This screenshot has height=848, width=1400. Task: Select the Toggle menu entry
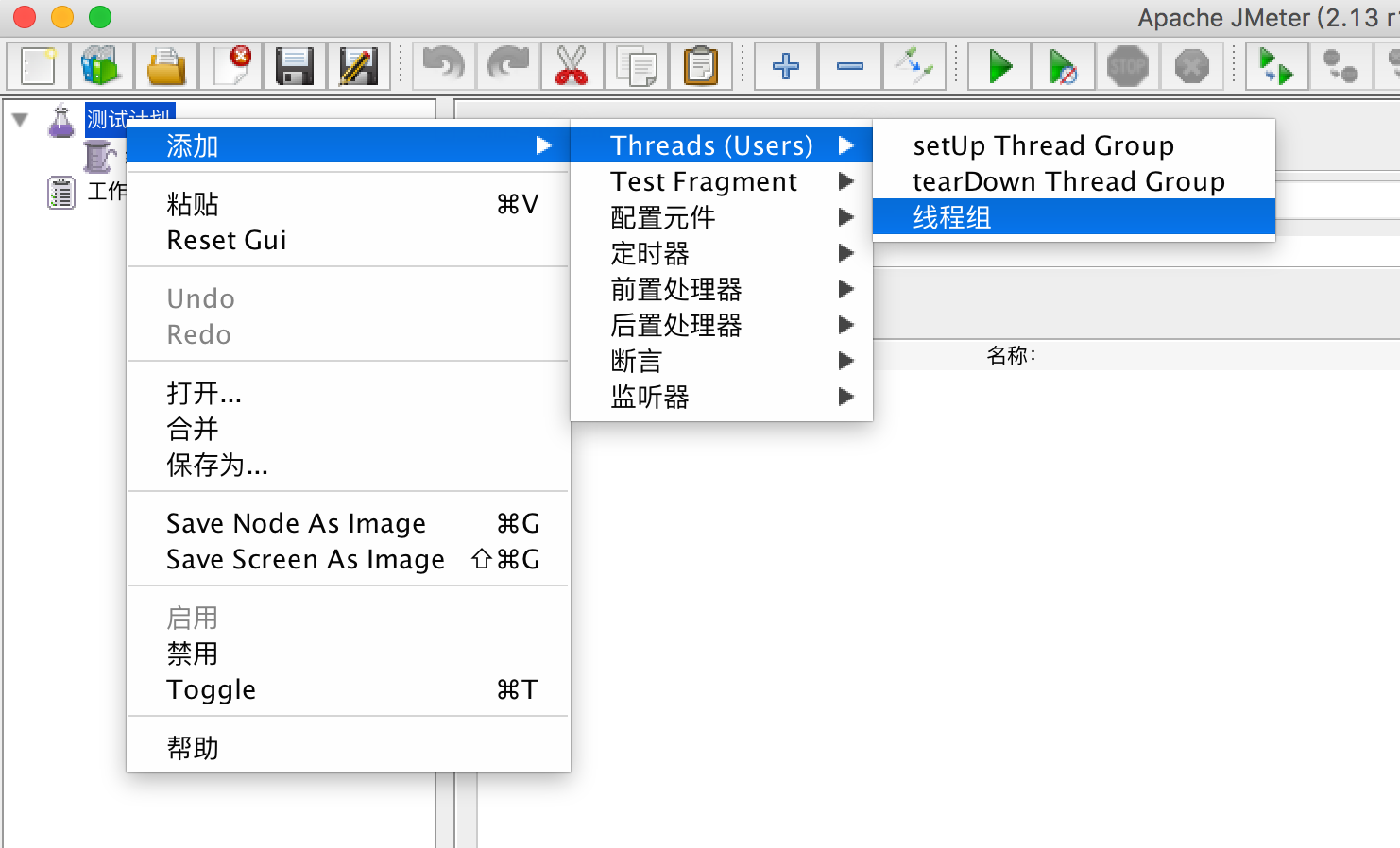click(212, 689)
